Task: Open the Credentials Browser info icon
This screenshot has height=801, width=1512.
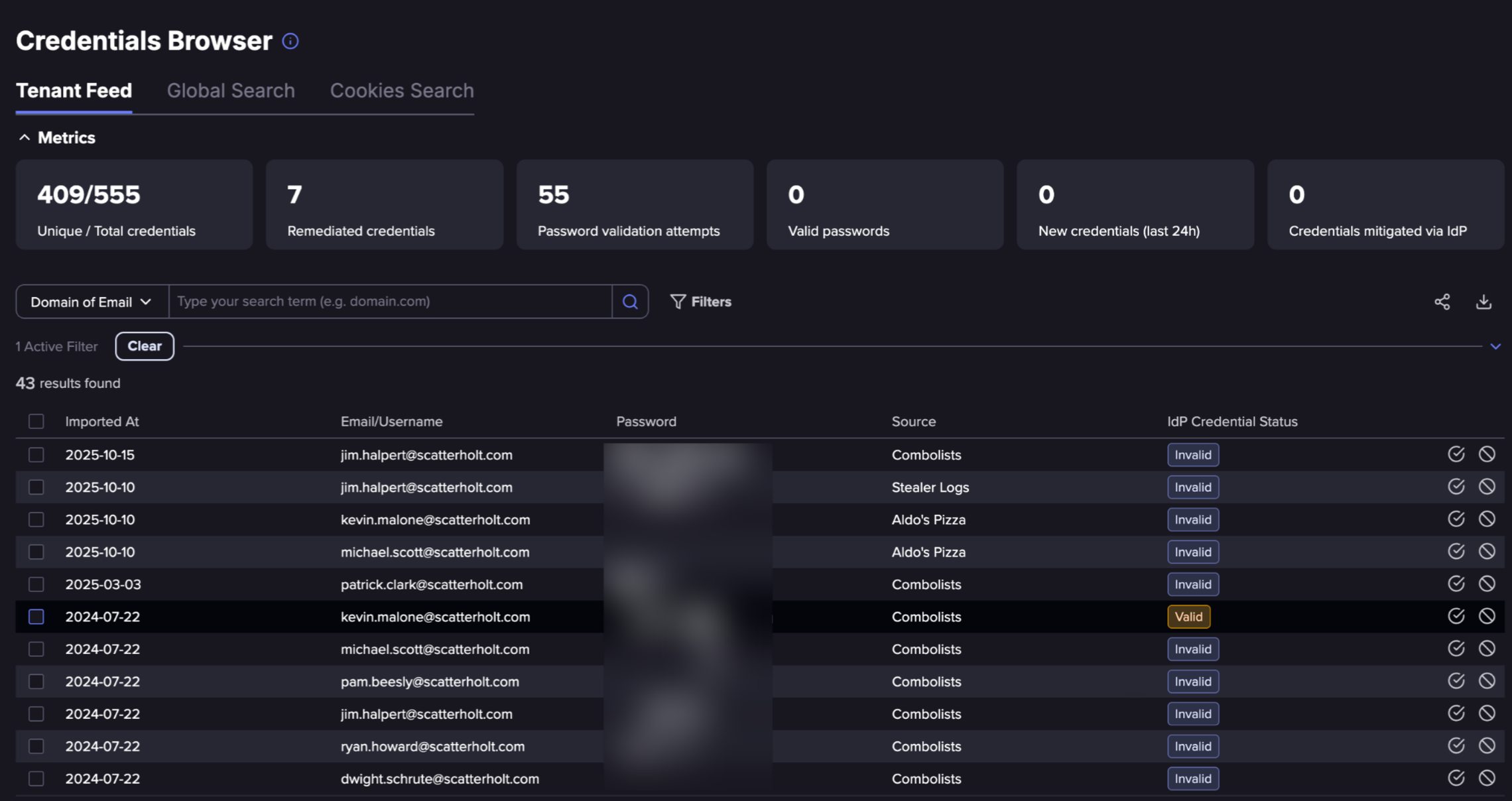Action: (x=290, y=41)
